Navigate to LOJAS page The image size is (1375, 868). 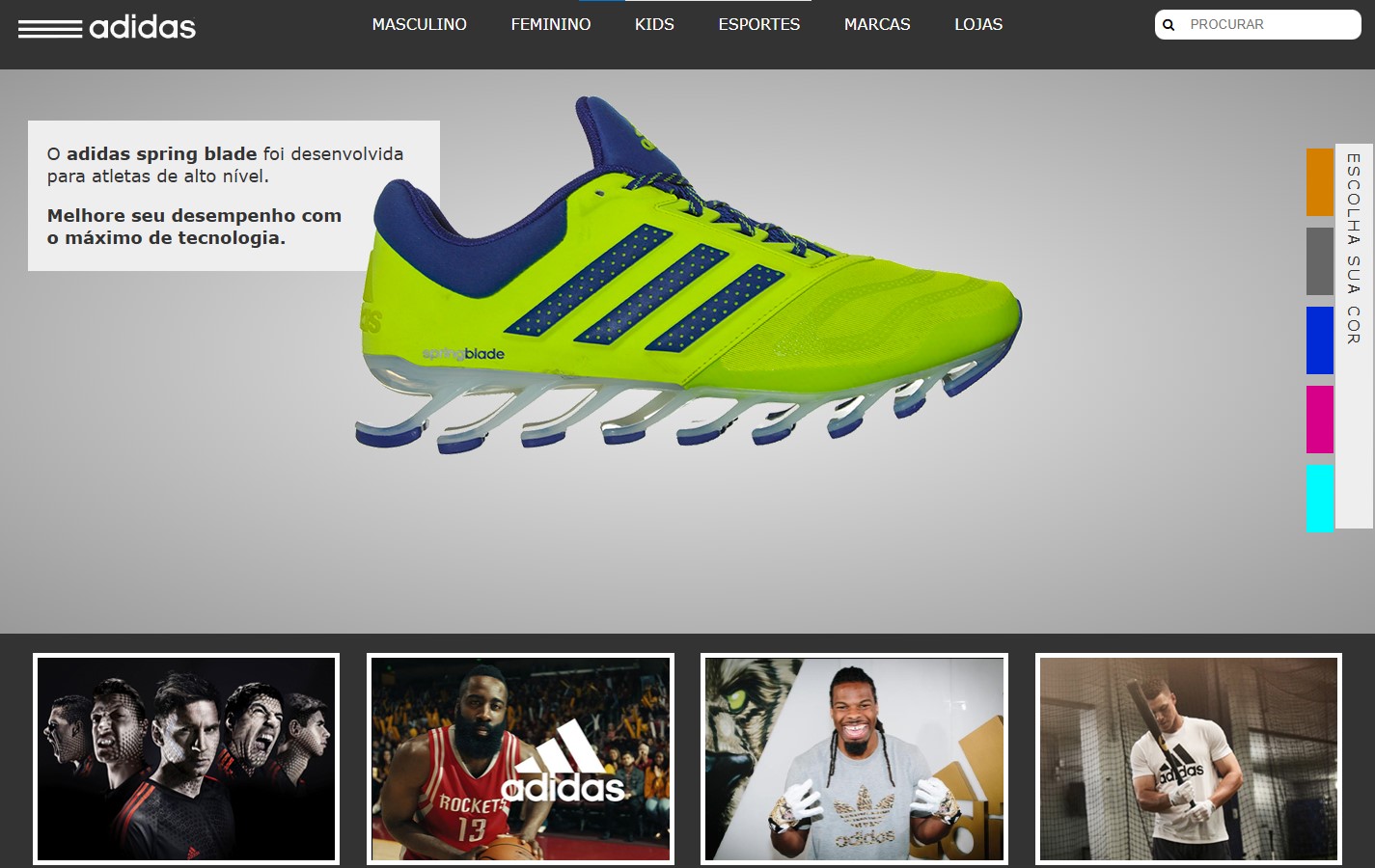[x=977, y=25]
